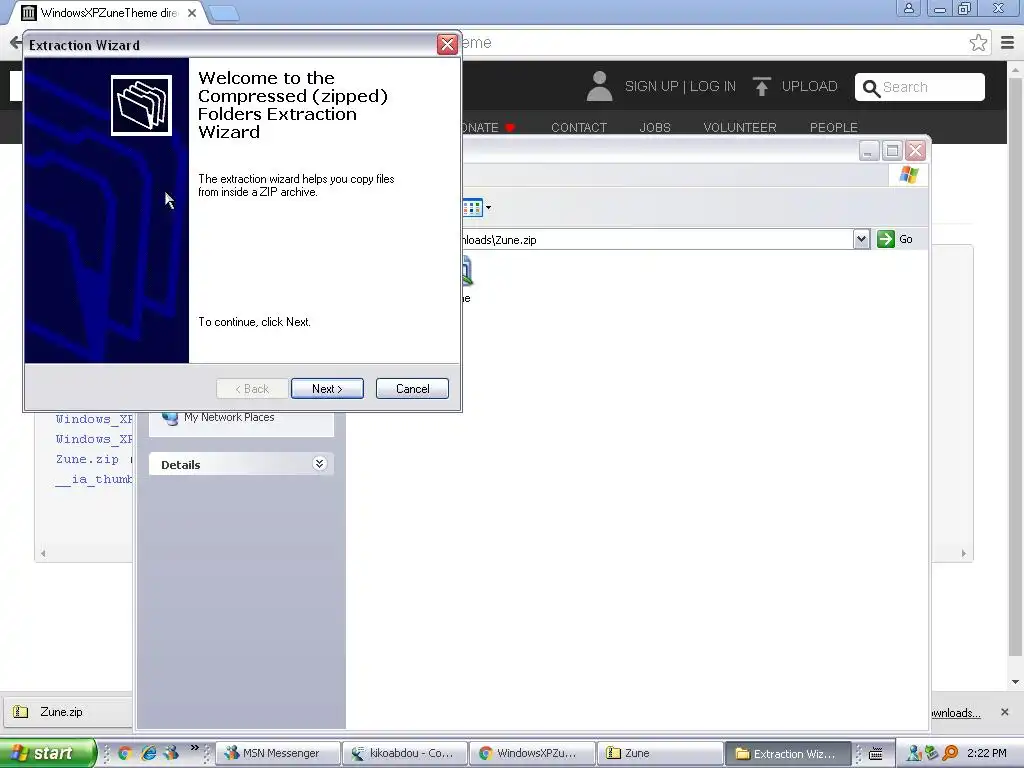The width and height of the screenshot is (1024, 768).
Task: Click the green Go arrow icon
Action: (x=886, y=239)
